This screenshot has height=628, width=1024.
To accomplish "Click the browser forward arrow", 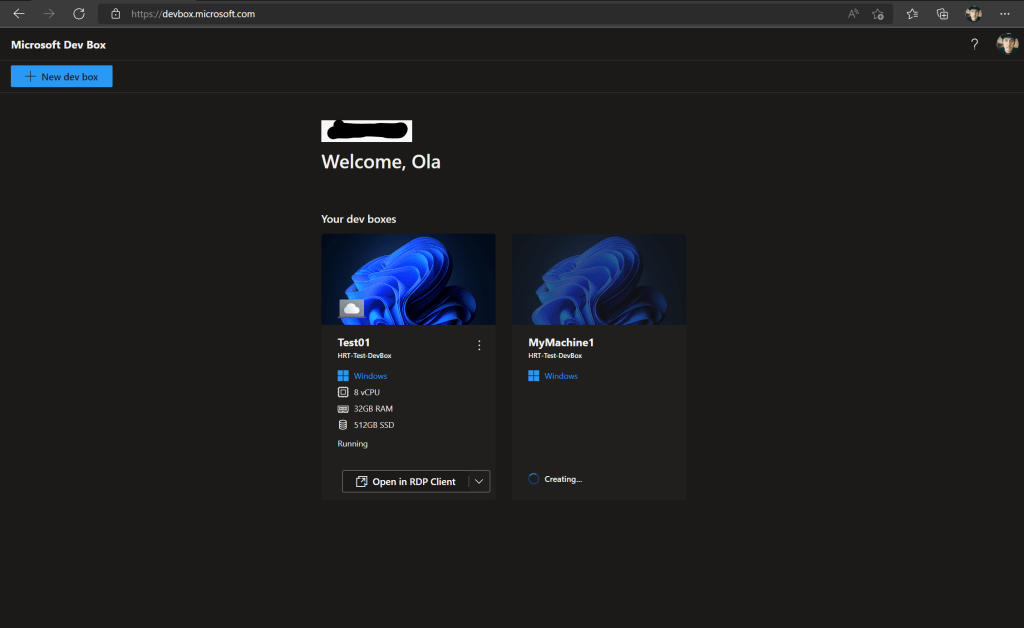I will click(49, 14).
